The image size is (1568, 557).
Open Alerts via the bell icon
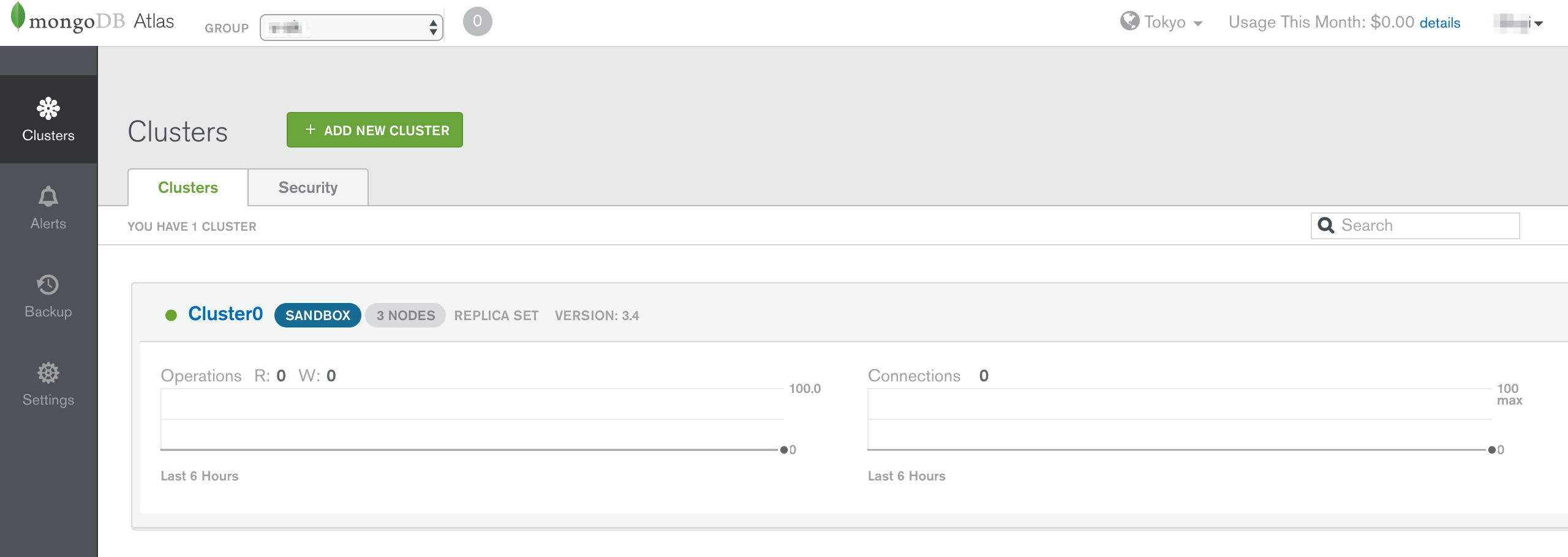tap(48, 197)
